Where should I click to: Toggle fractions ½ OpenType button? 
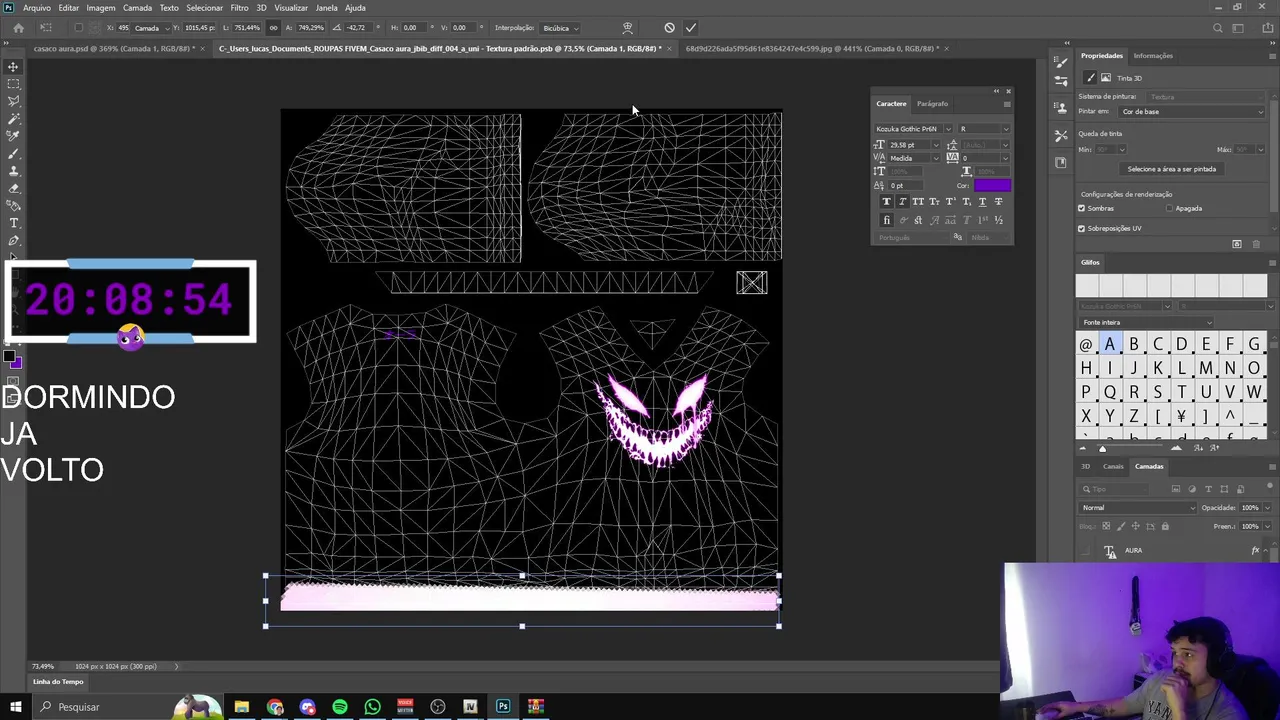coord(998,220)
